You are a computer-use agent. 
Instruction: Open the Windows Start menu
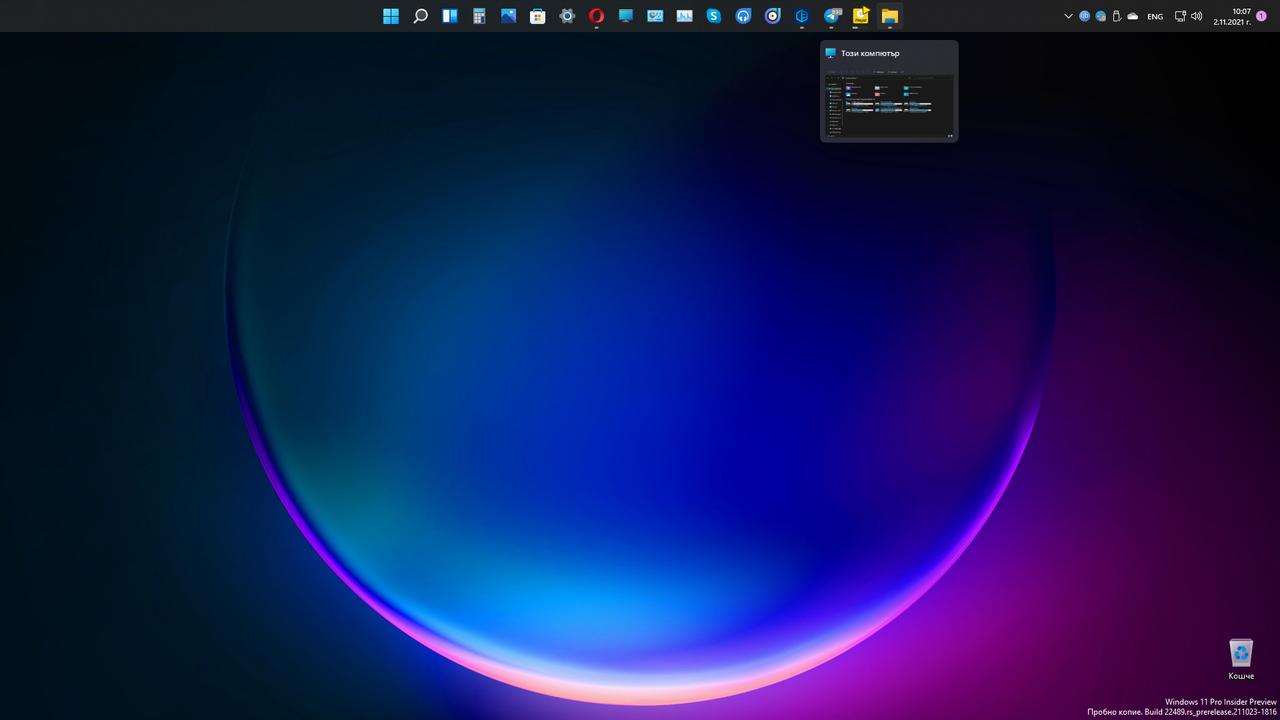[391, 16]
